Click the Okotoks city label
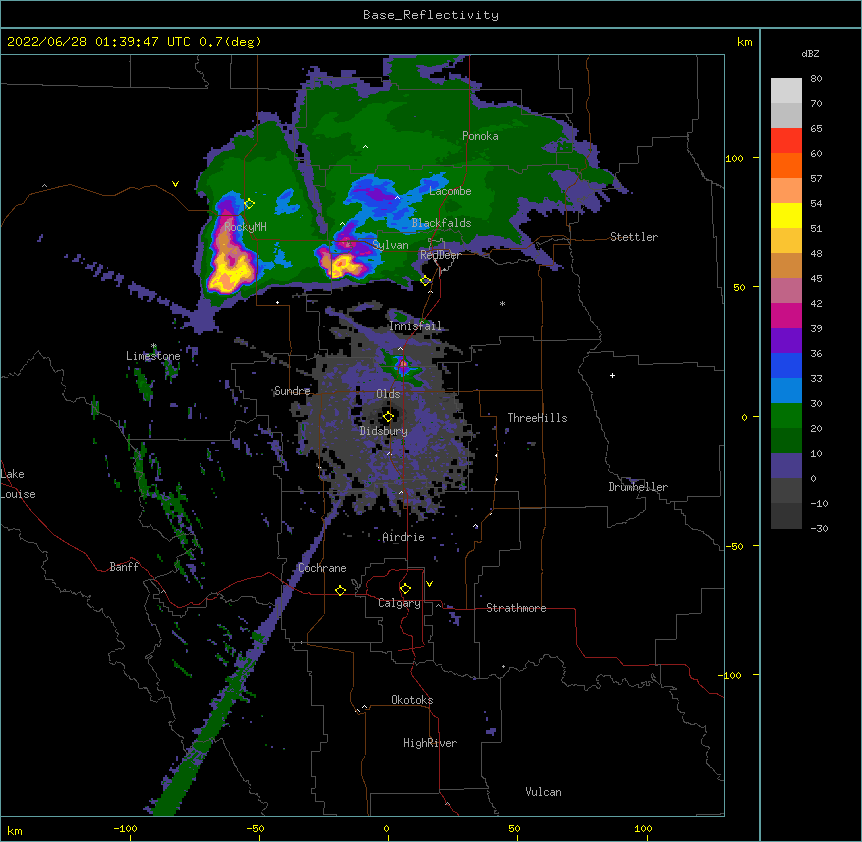 (x=412, y=700)
